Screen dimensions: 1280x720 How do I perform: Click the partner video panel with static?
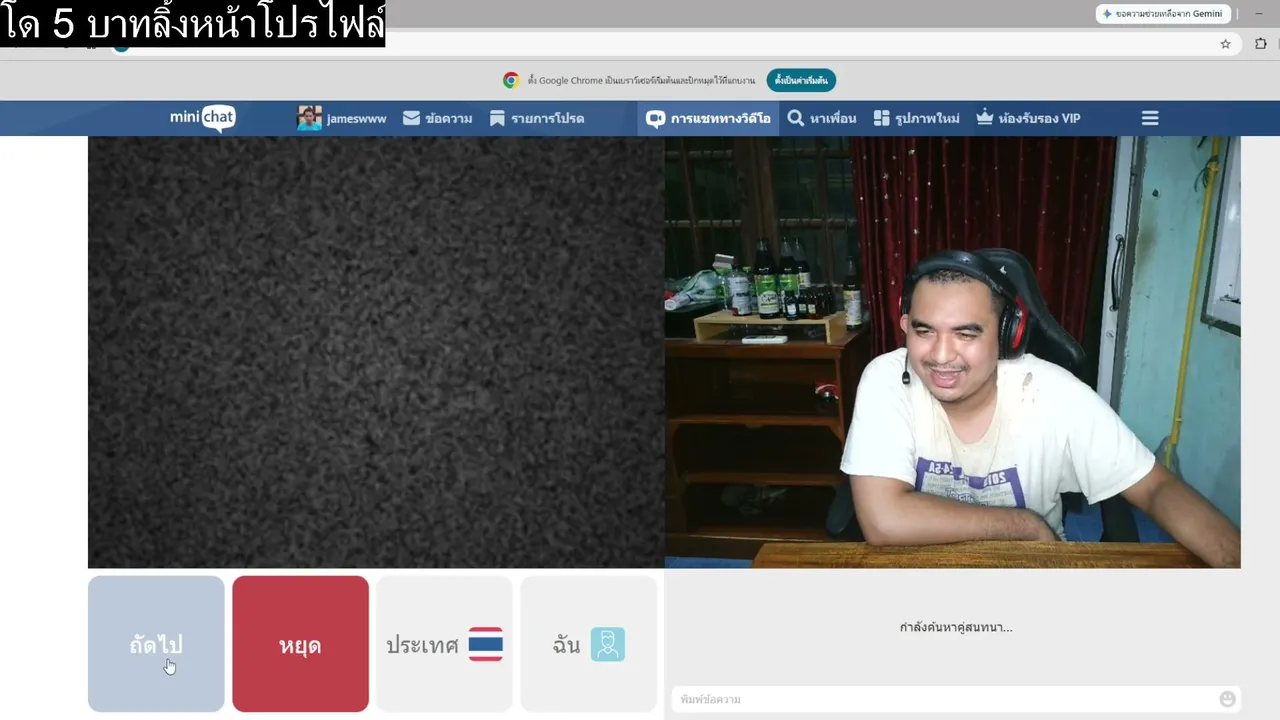[x=376, y=352]
